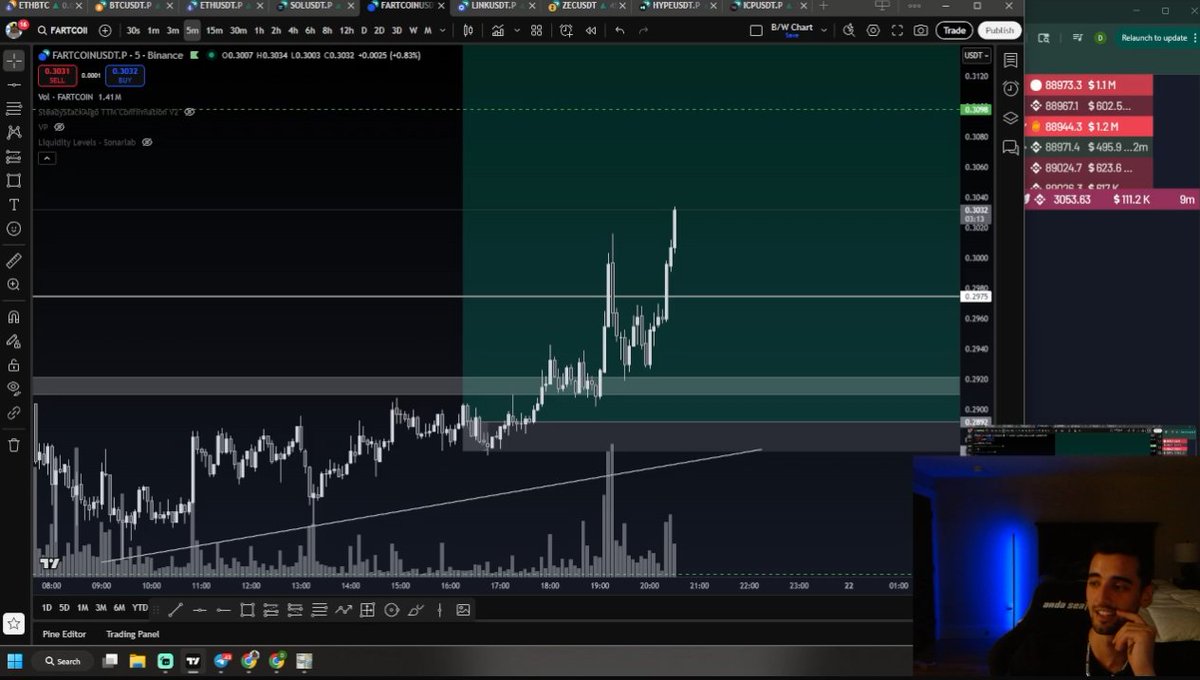Open the Watchlist panel icon
The width and height of the screenshot is (1200, 680).
1011,60
